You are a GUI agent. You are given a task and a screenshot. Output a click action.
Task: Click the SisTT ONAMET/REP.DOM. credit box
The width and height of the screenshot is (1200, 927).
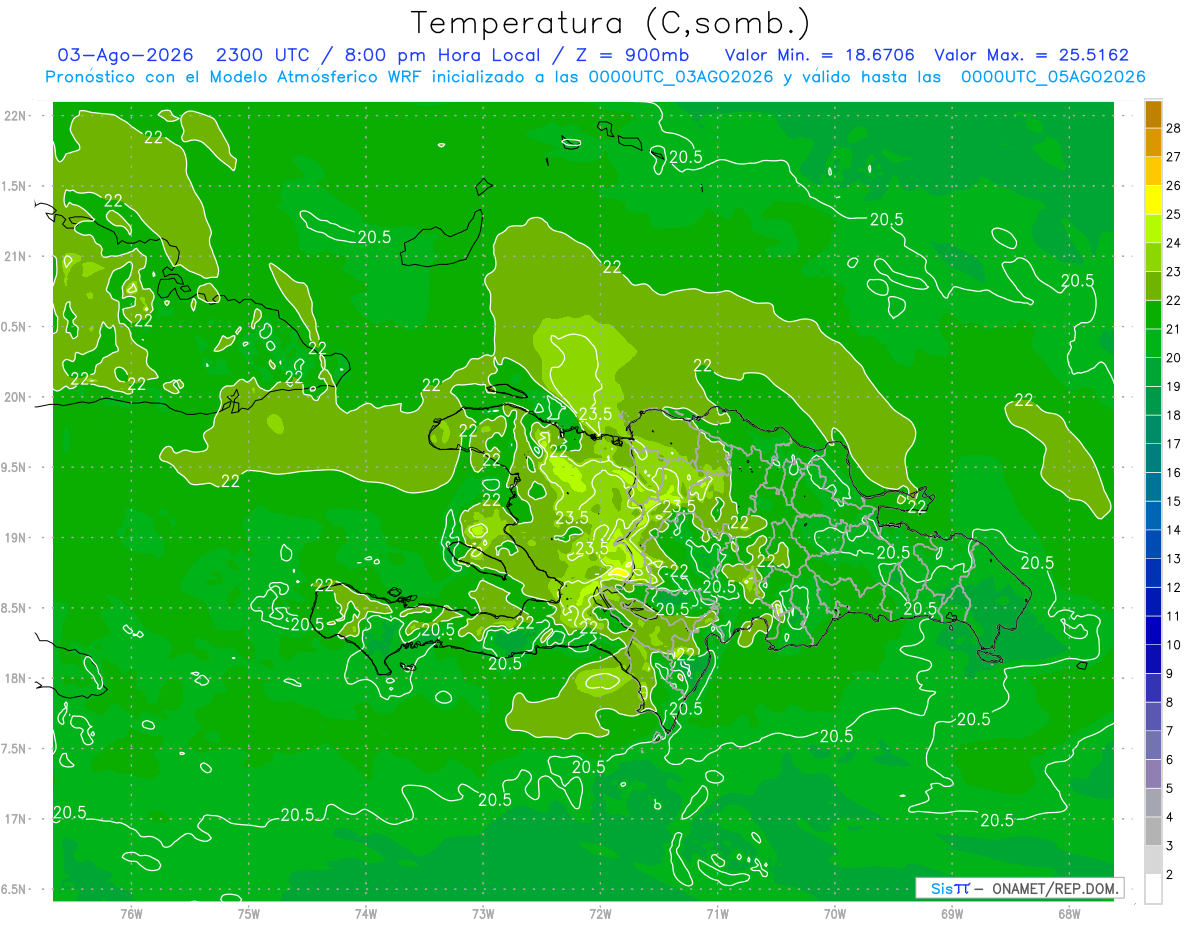[x=1019, y=888]
